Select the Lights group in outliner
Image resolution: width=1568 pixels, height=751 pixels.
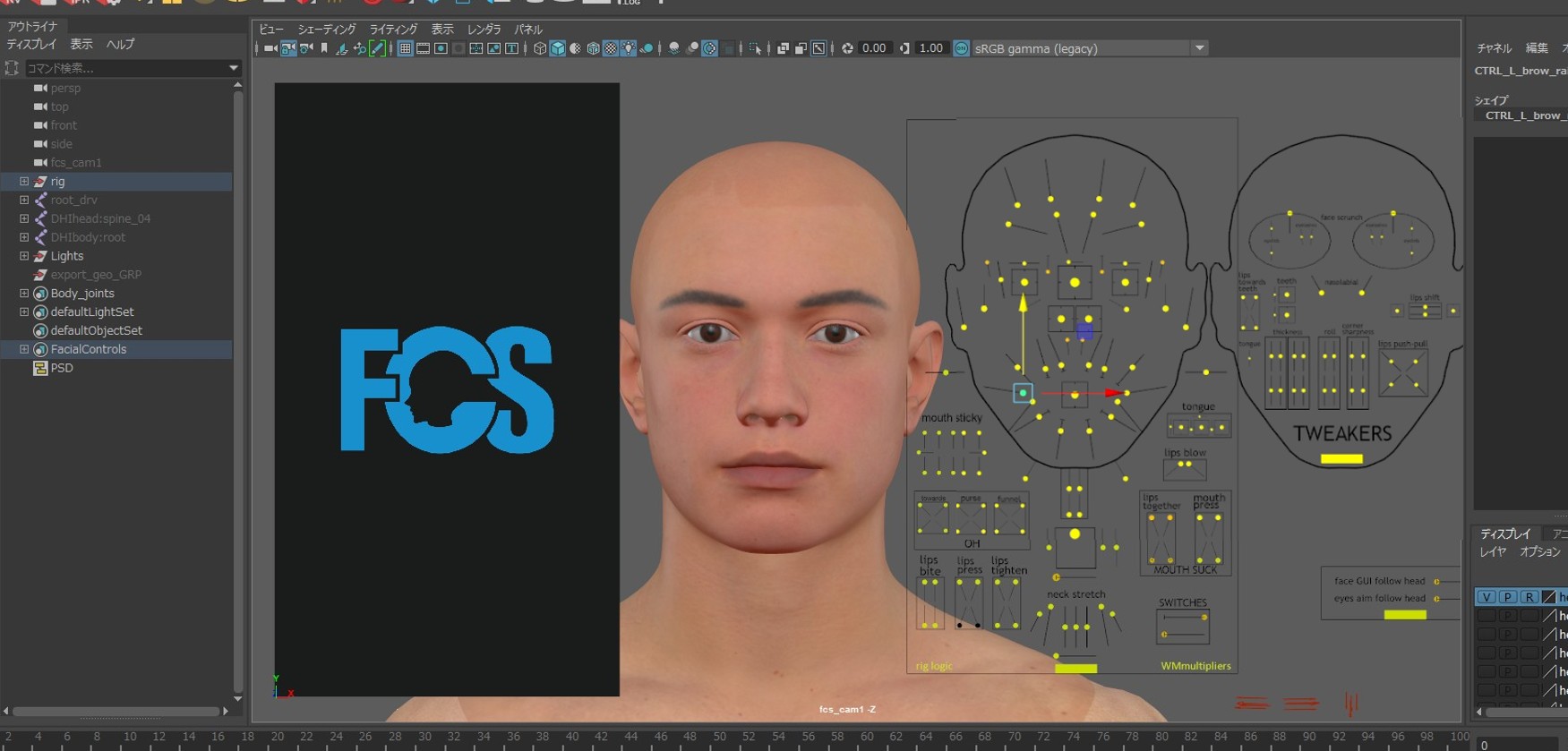pyautogui.click(x=67, y=256)
